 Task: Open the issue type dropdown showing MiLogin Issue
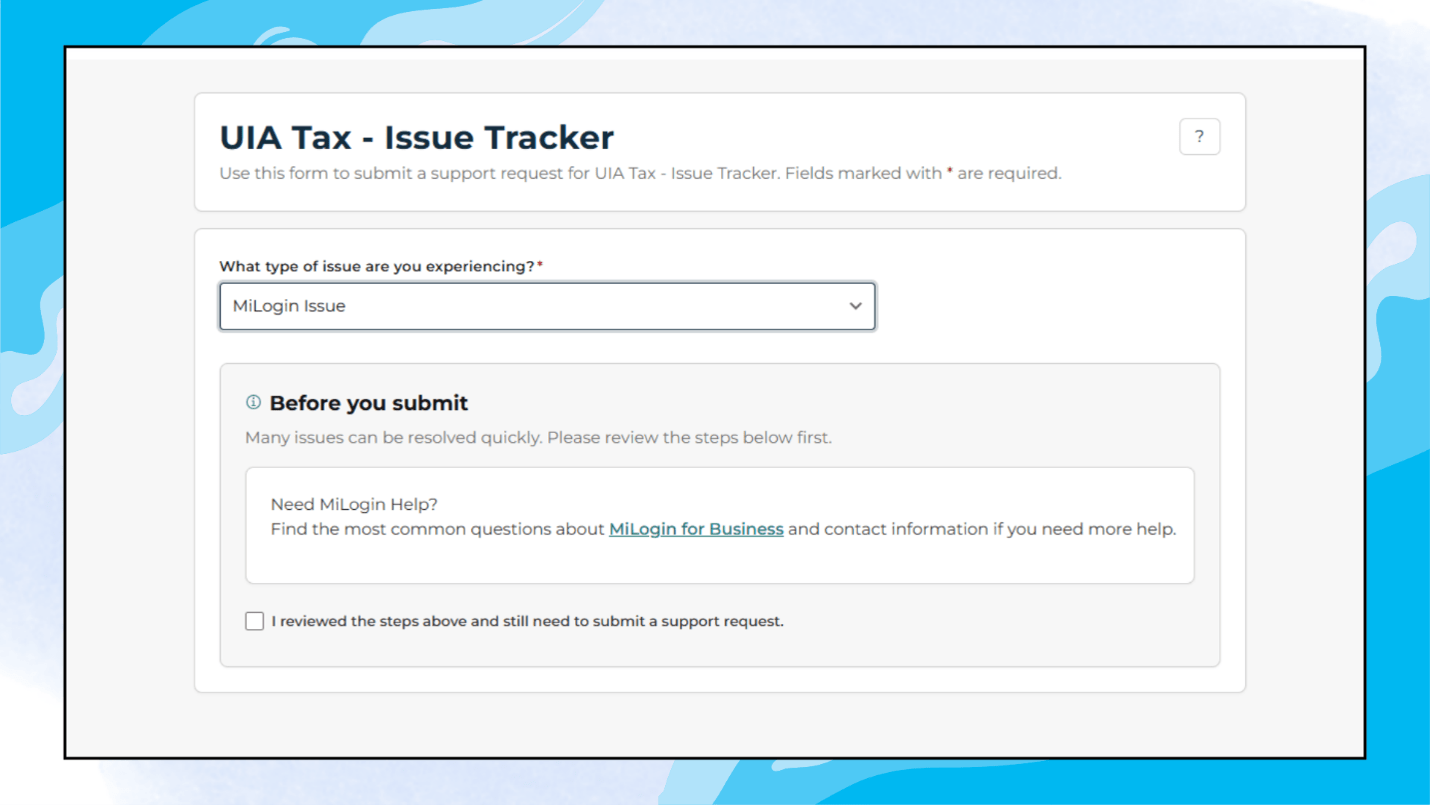point(547,306)
